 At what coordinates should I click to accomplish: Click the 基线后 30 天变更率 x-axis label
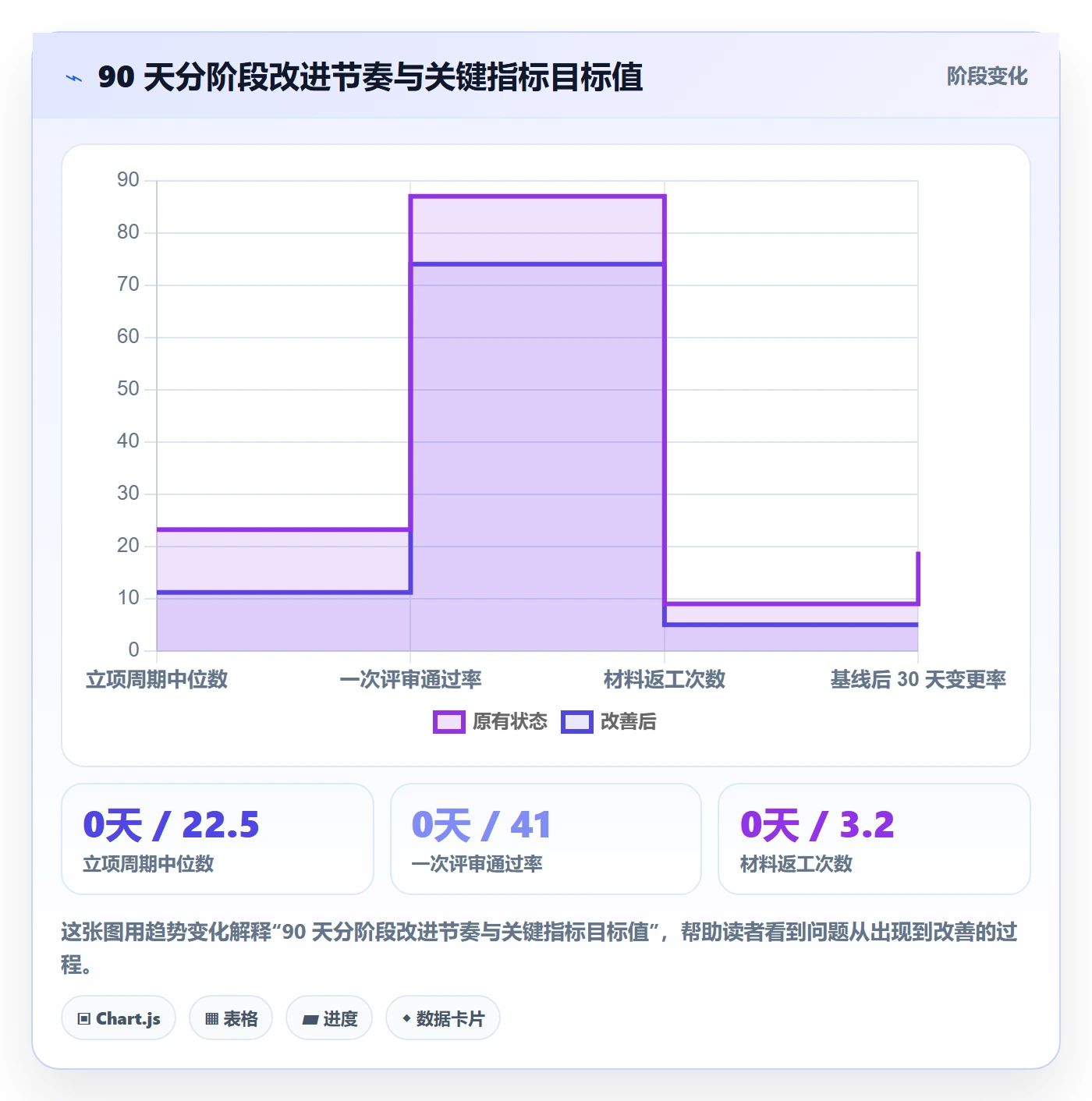click(918, 680)
